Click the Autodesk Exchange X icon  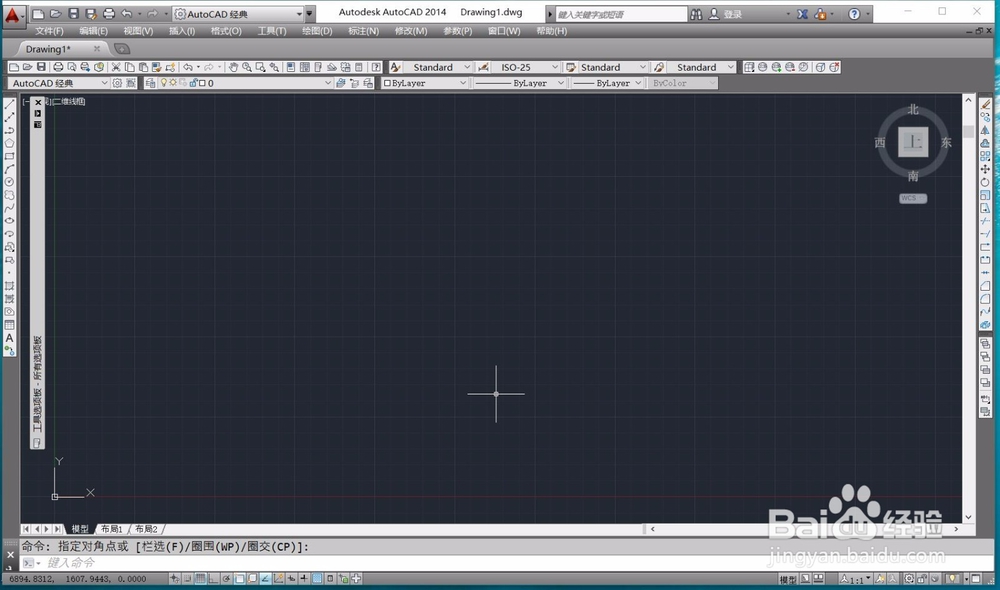[x=802, y=13]
